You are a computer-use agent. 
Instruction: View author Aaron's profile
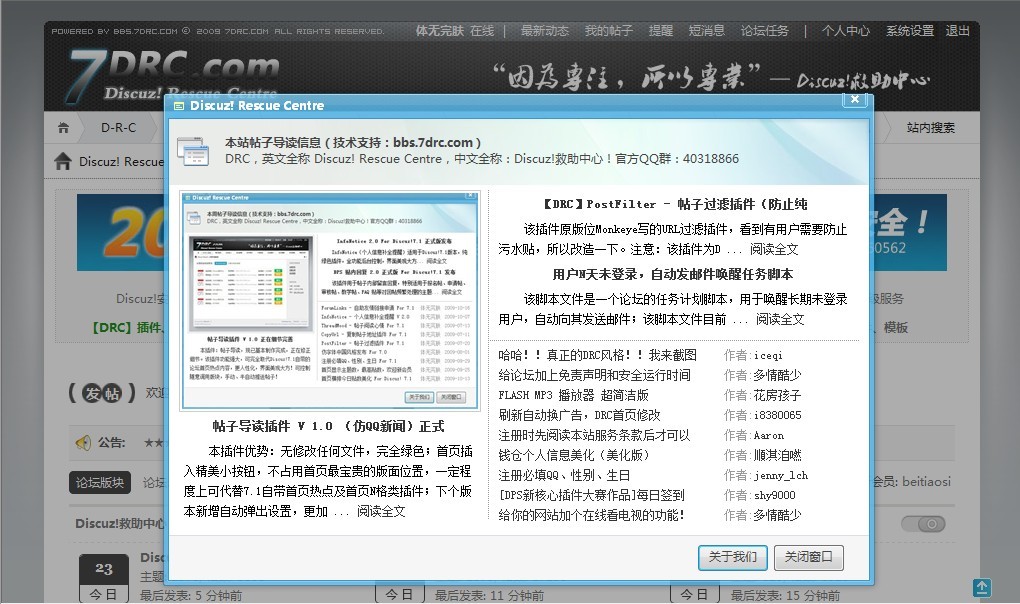point(769,435)
